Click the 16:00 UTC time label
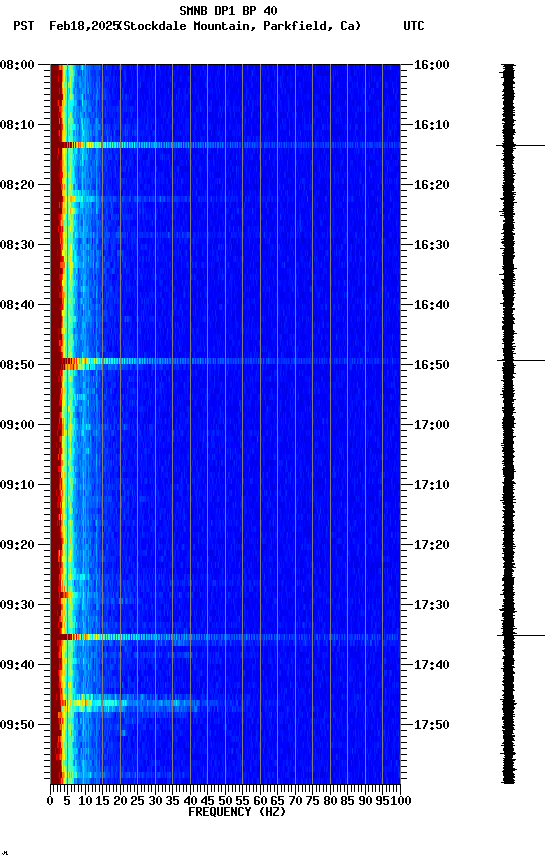 point(431,64)
